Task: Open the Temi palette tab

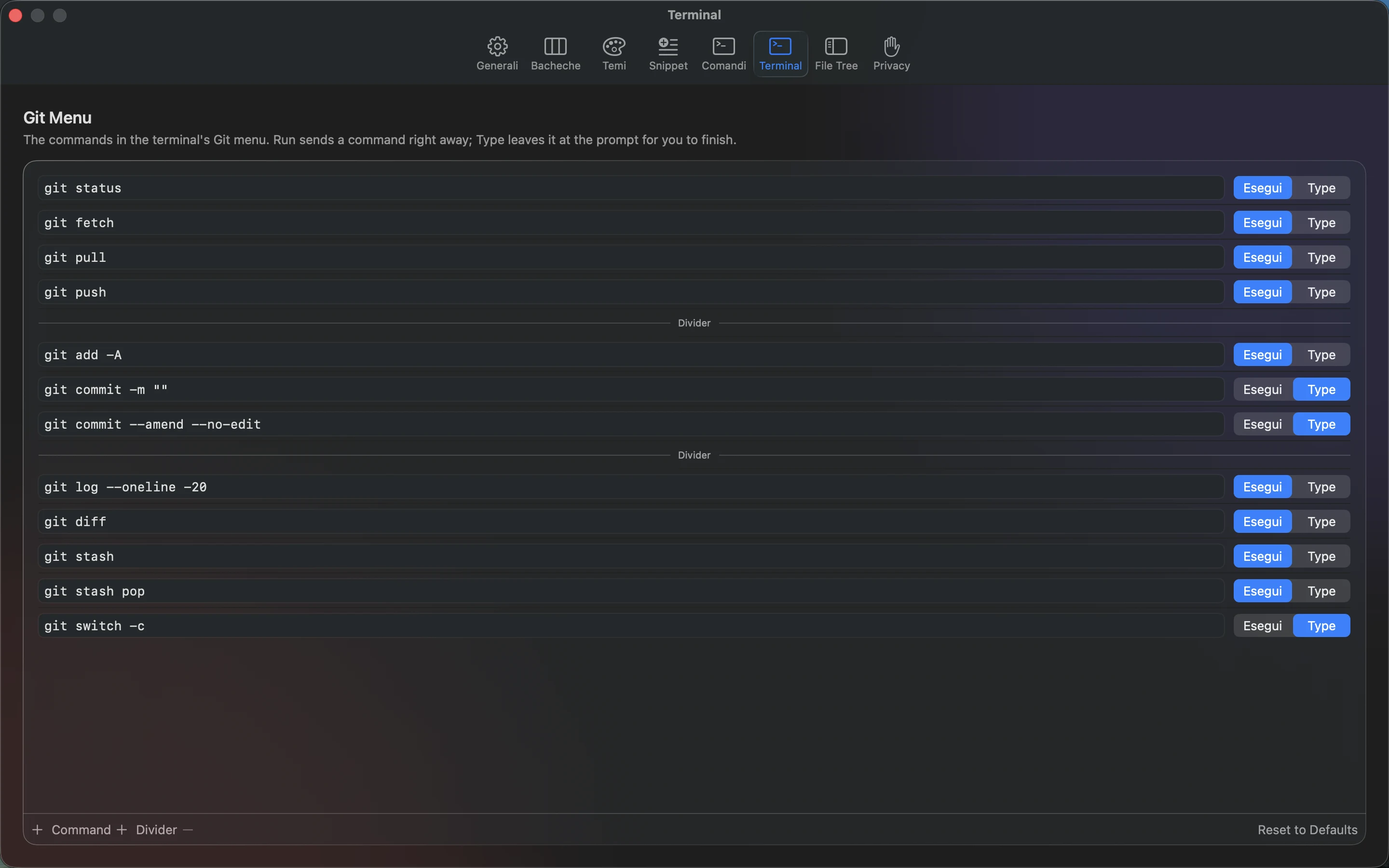Action: click(x=613, y=54)
